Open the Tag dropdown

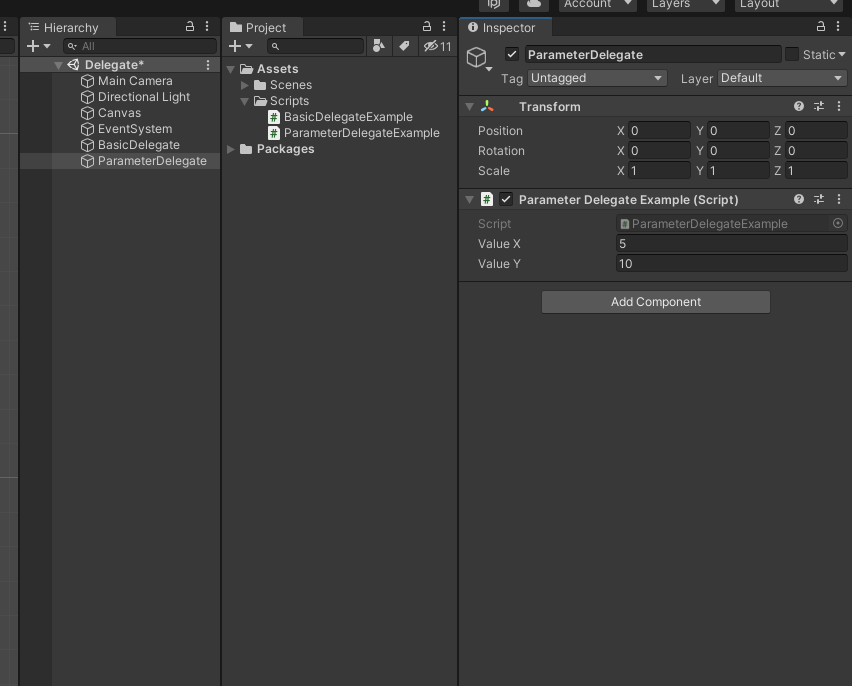tap(597, 78)
